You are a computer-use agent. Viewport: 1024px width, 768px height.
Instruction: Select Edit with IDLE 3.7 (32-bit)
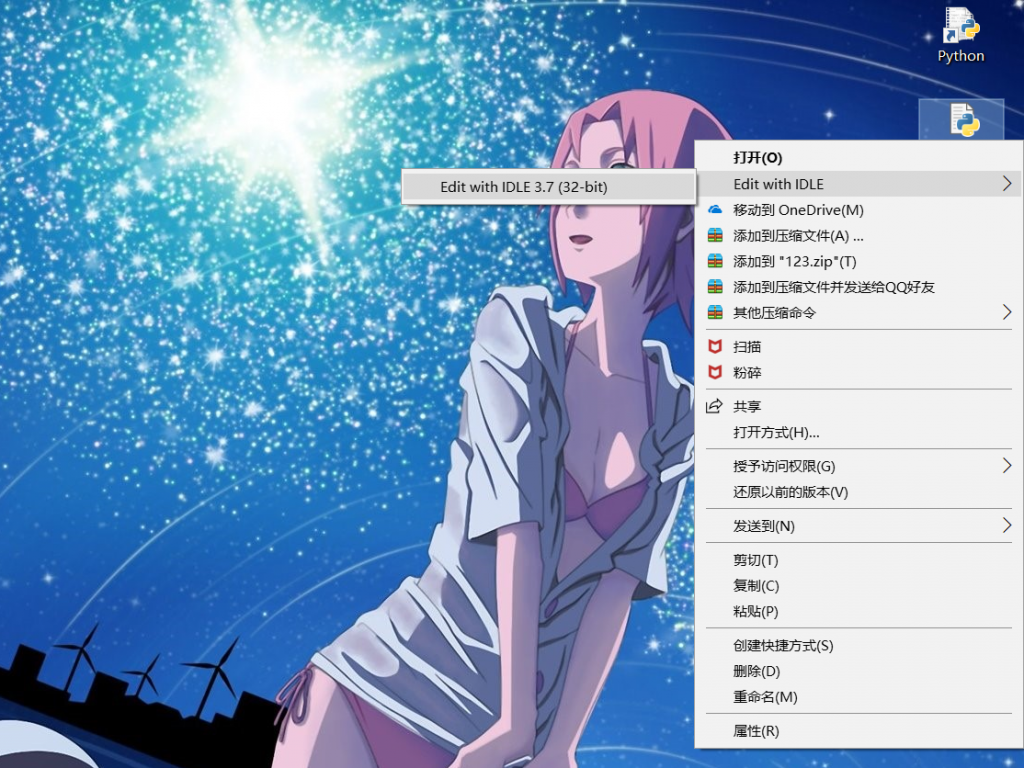tap(549, 187)
